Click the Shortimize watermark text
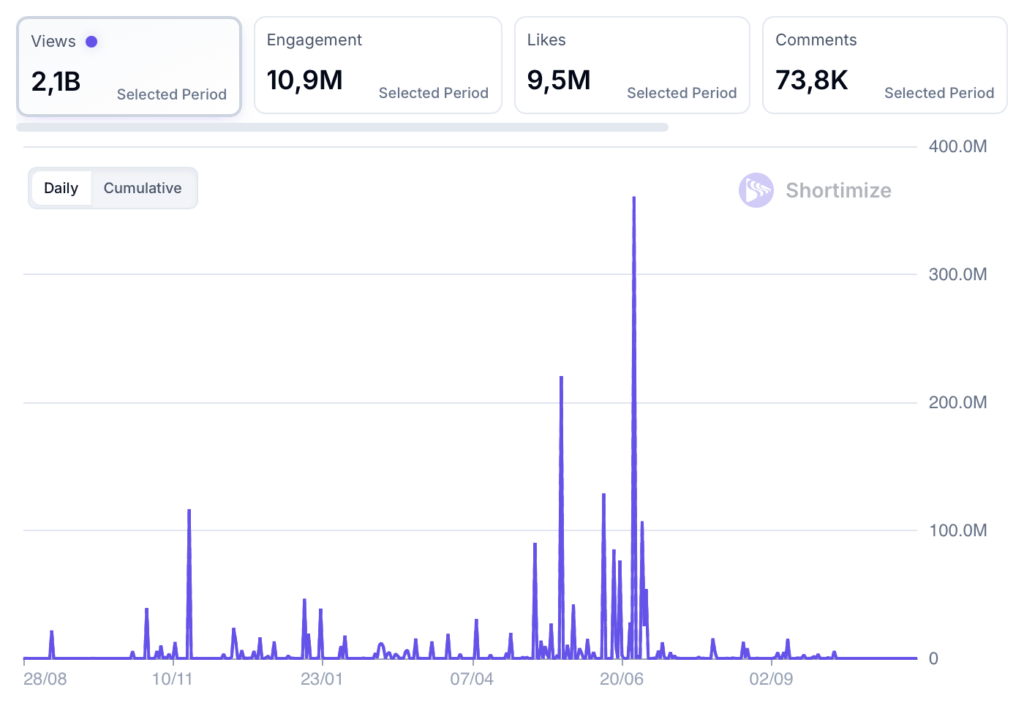The image size is (1024, 714). click(838, 190)
